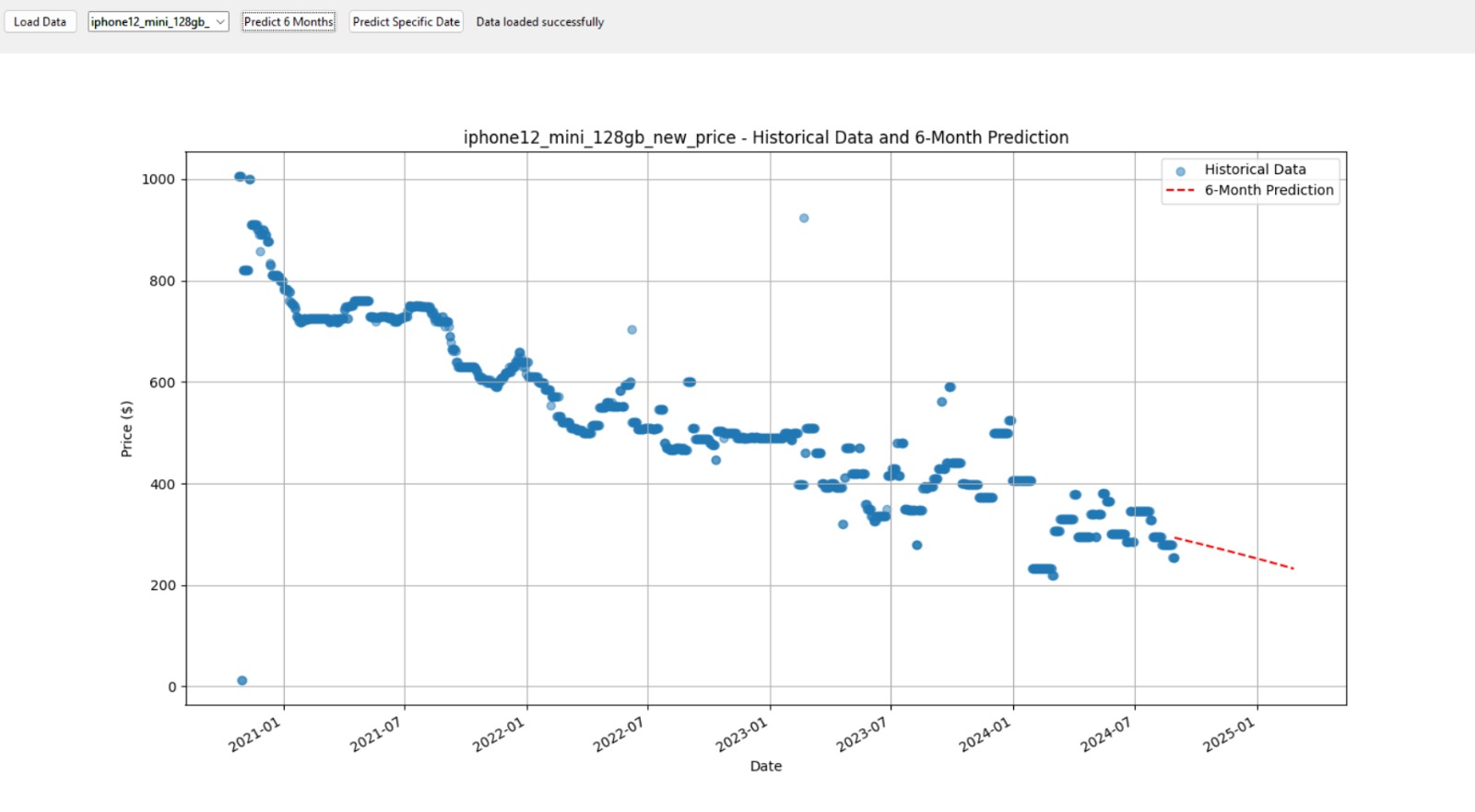Viewport: 1475px width, 812px height.
Task: Click the 2022-01 x-axis tick label
Action: (499, 735)
